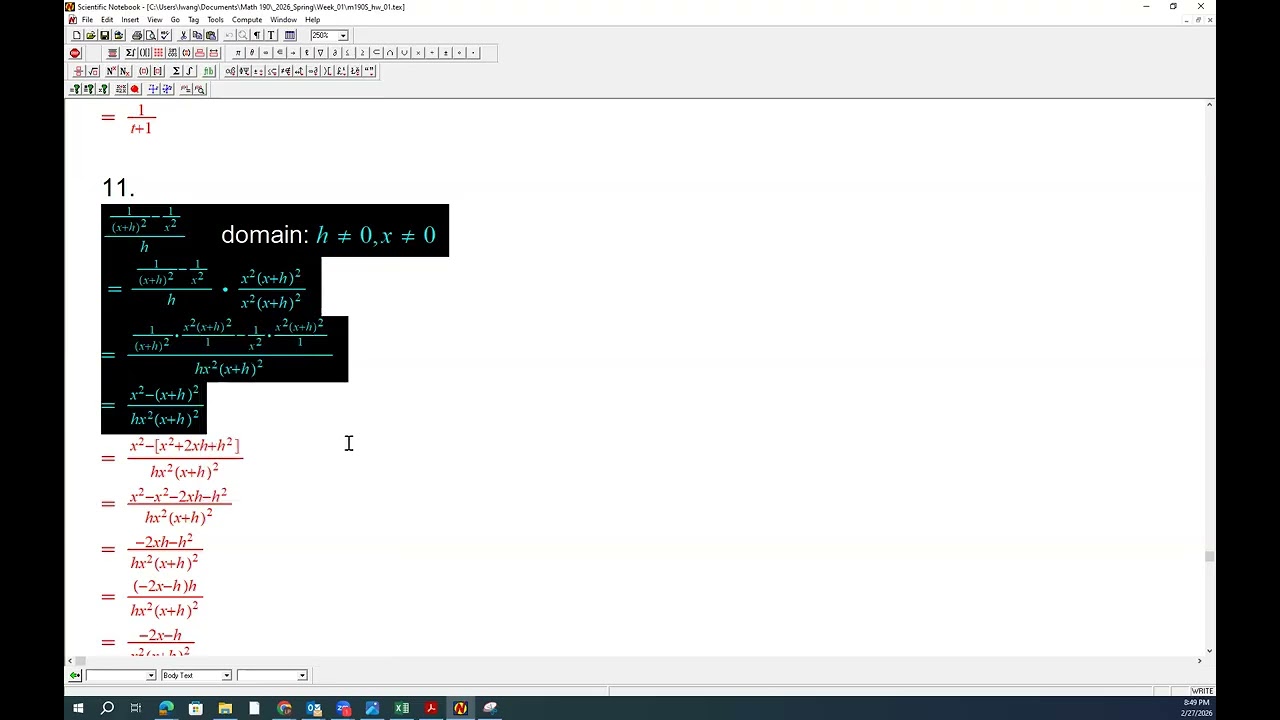The height and width of the screenshot is (720, 1280).
Task: Open the View menu
Action: (155, 20)
